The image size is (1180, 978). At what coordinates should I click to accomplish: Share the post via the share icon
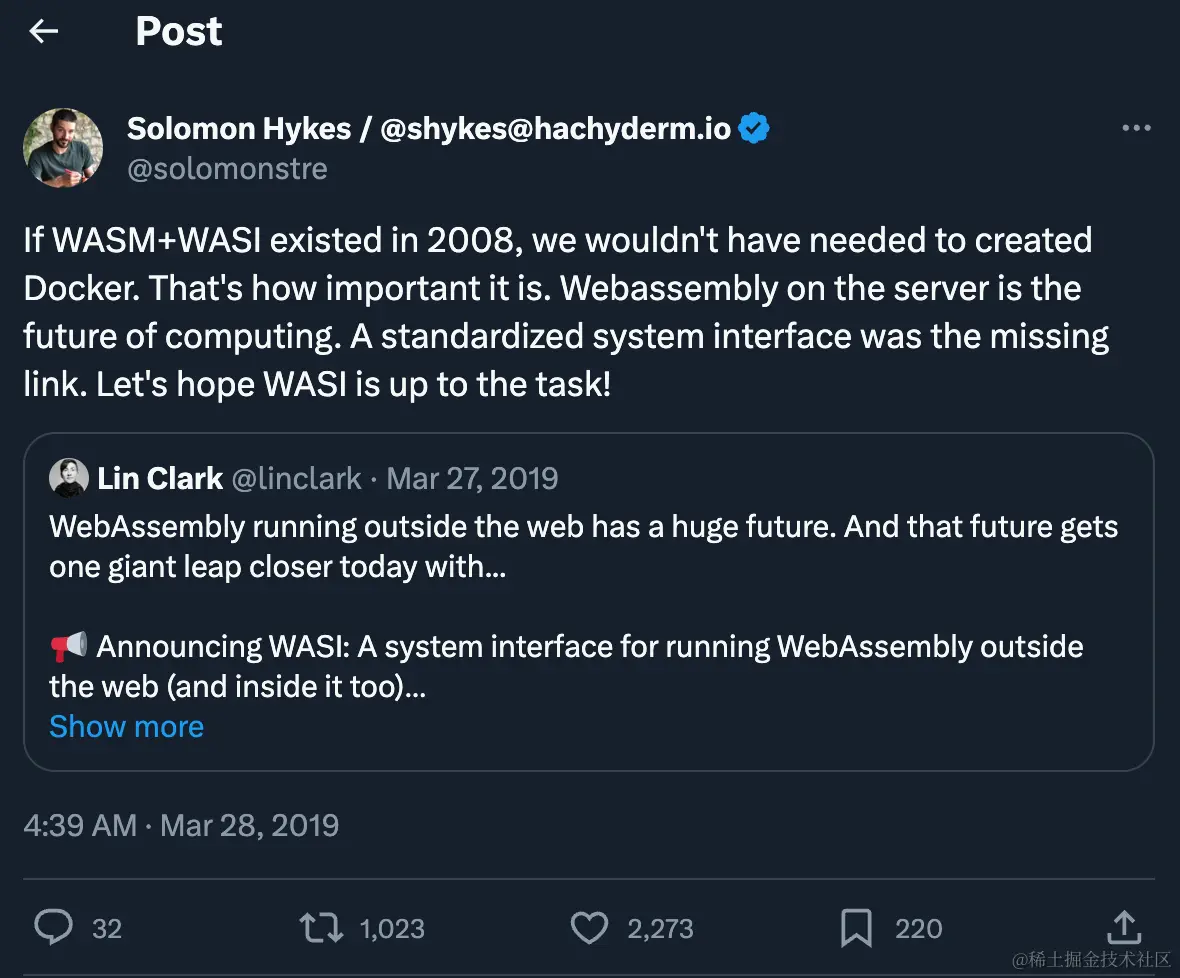(1123, 928)
